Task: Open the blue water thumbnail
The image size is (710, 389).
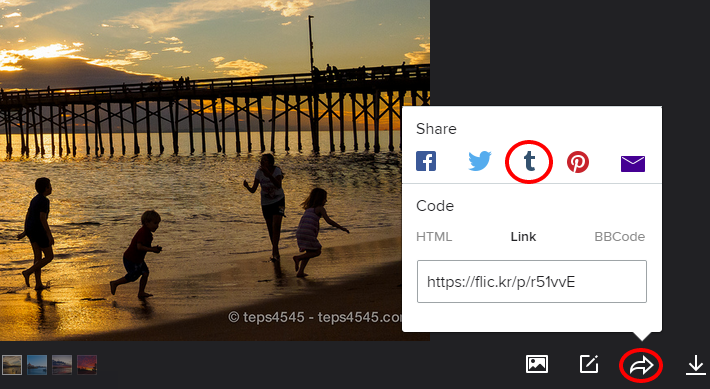Action: pyautogui.click(x=37, y=365)
